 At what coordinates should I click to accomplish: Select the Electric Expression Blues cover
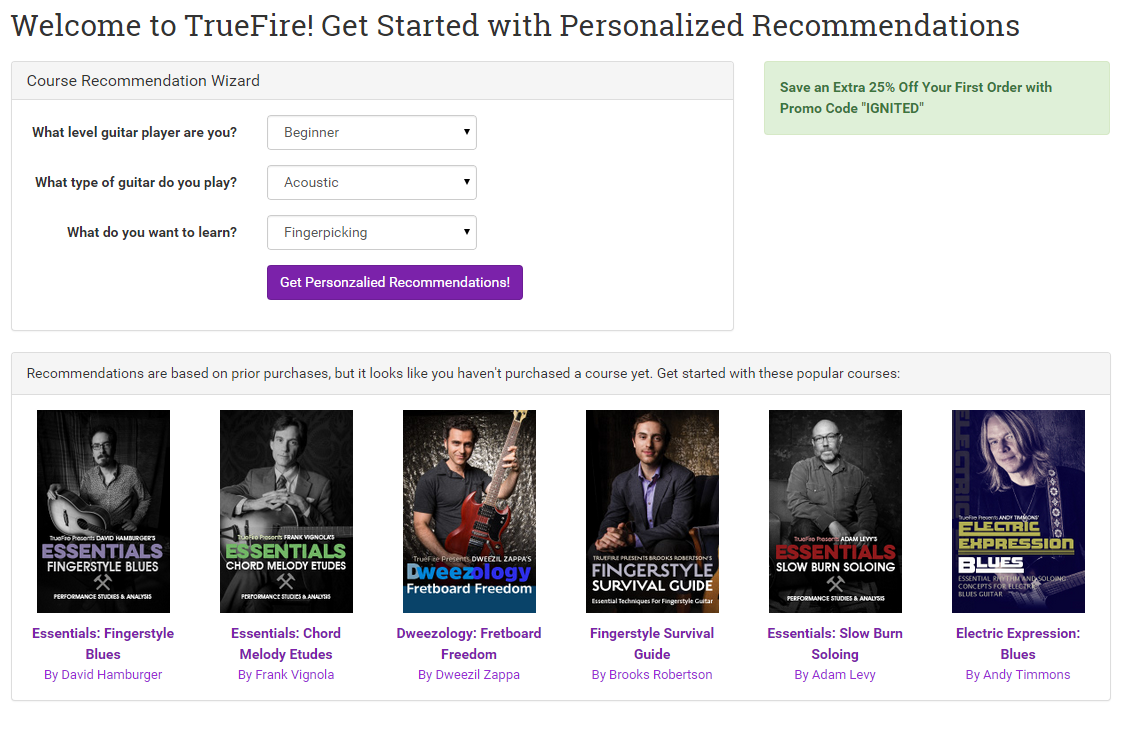tap(1018, 511)
